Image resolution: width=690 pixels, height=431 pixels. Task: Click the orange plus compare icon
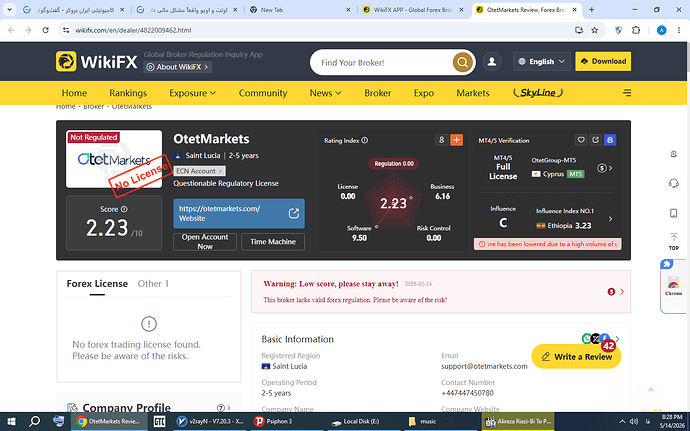pyautogui.click(x=456, y=140)
